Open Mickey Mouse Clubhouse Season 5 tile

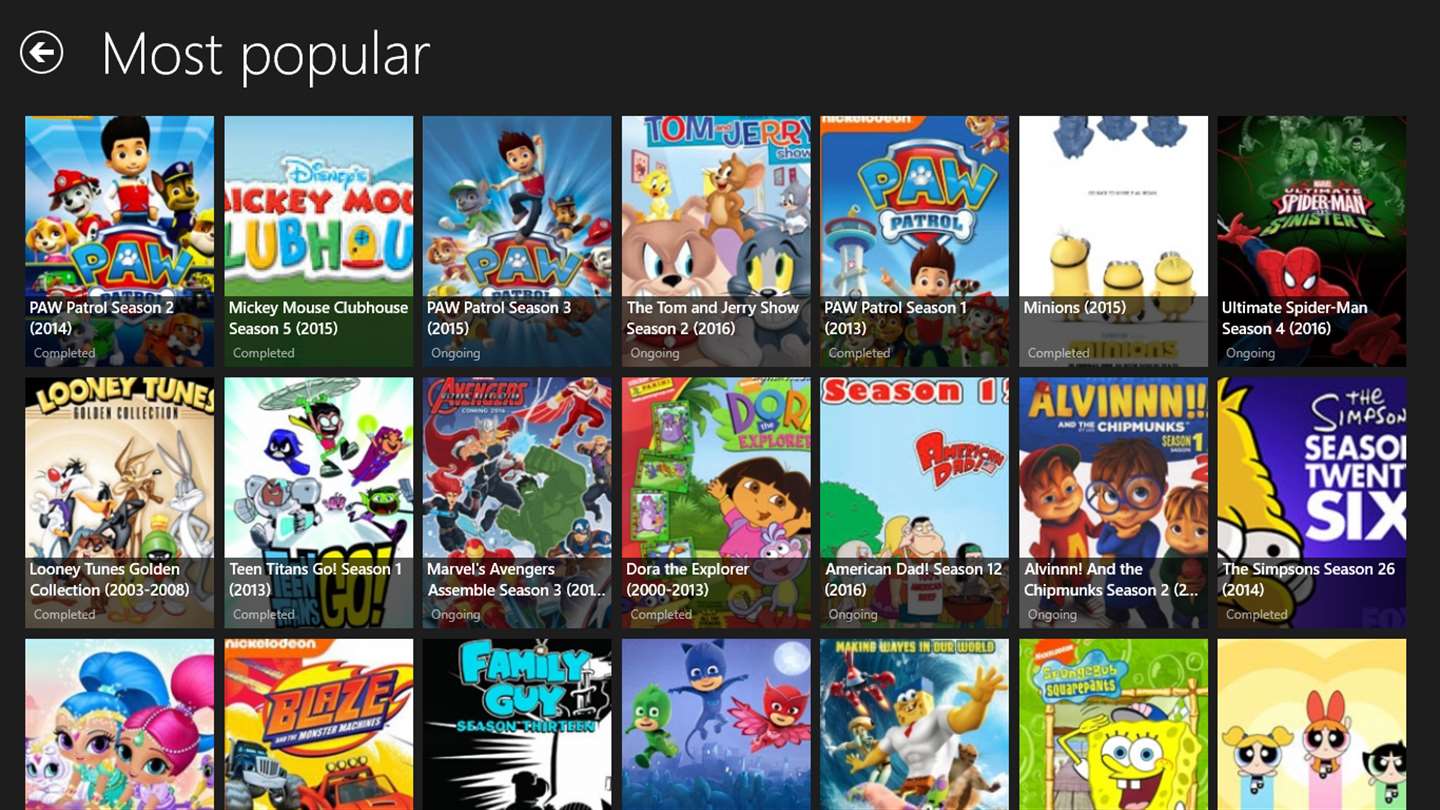tap(318, 241)
